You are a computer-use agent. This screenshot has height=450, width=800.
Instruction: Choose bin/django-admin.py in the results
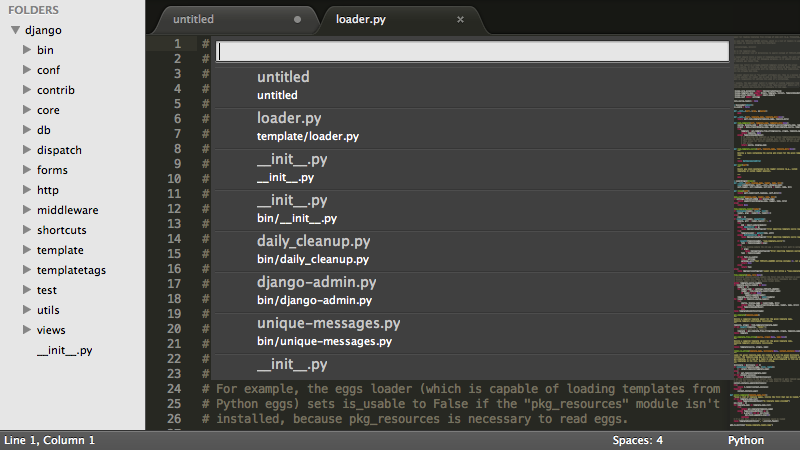pyautogui.click(x=472, y=292)
